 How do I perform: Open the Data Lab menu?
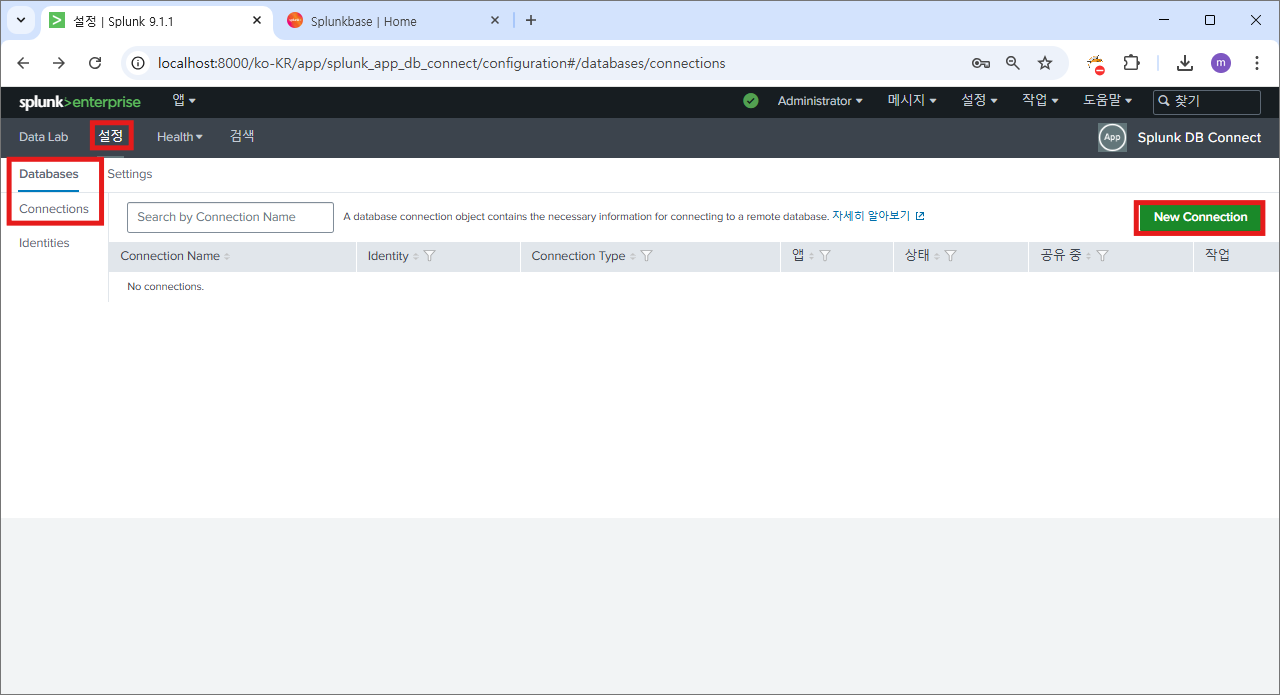[43, 137]
